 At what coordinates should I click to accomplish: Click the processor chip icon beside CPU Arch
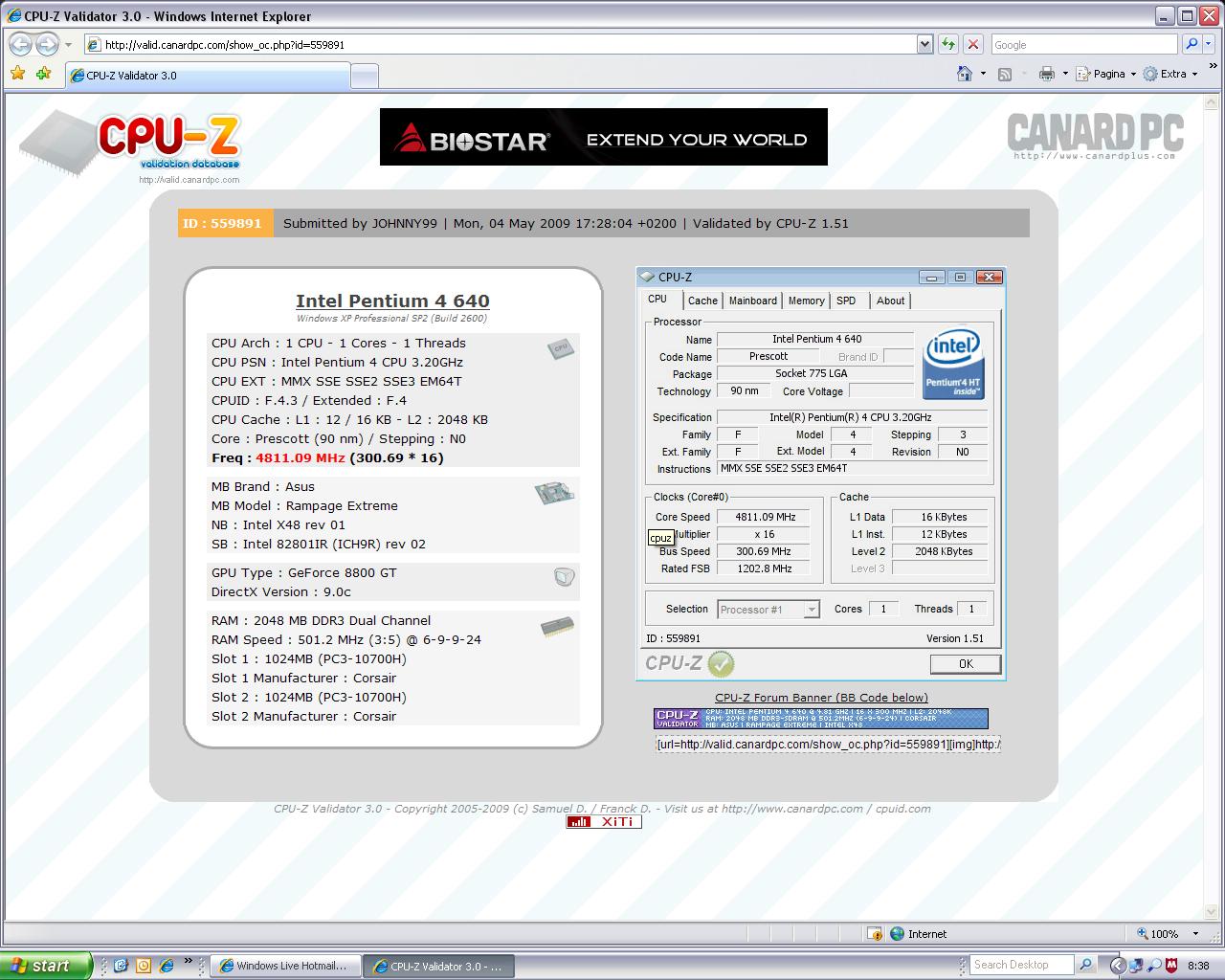click(561, 348)
